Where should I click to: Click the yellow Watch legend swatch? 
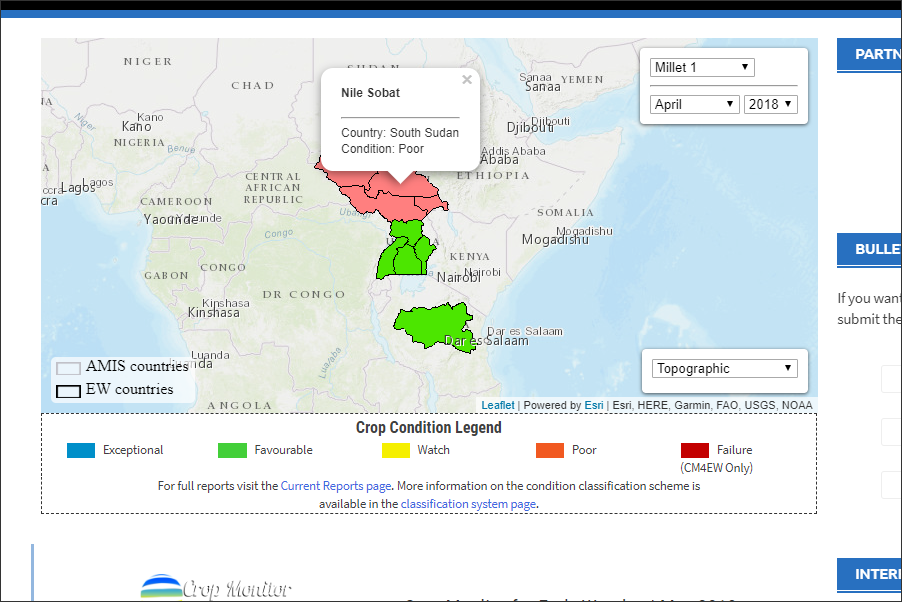click(396, 450)
